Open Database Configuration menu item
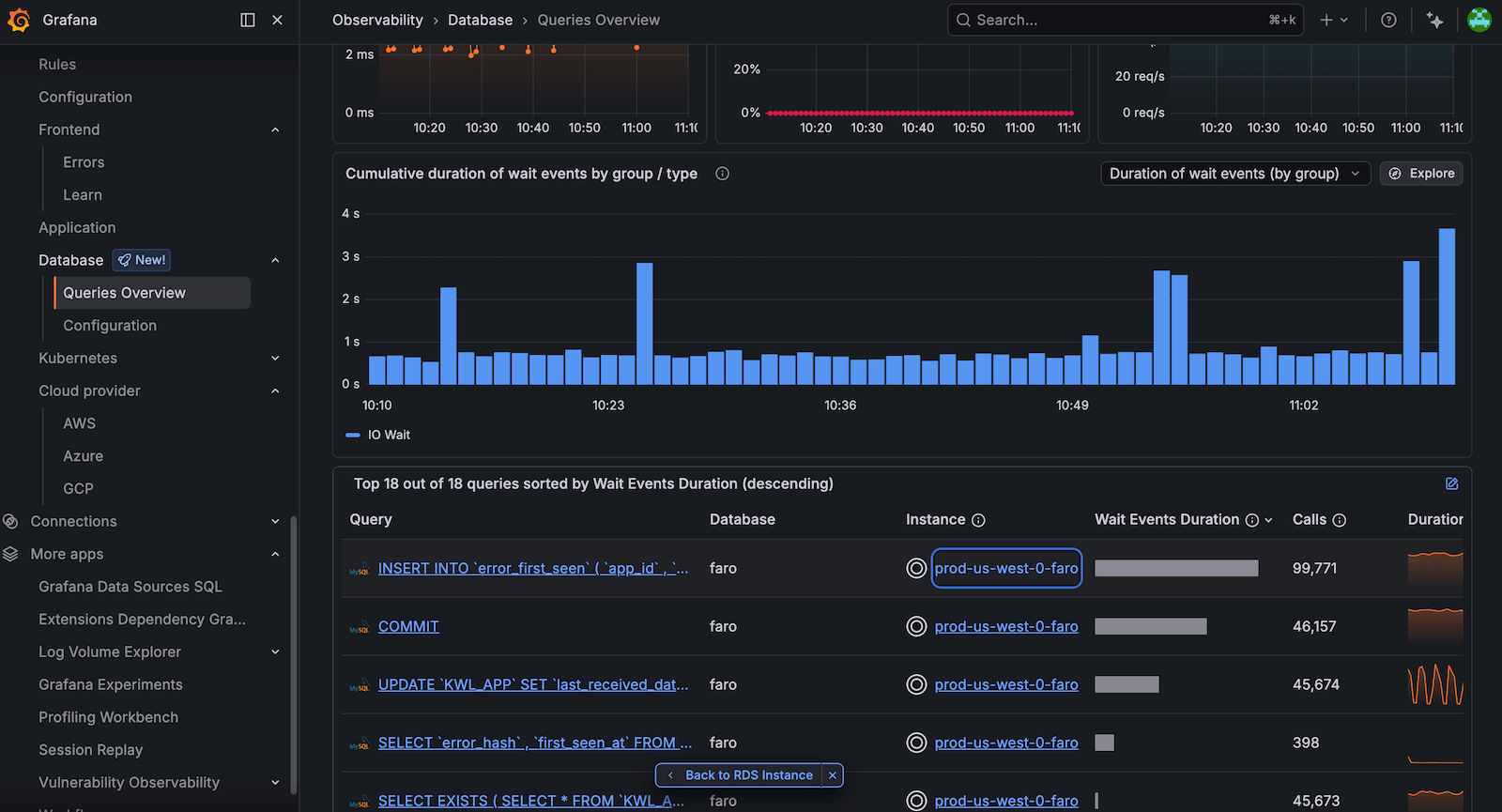Viewport: 1502px width, 812px height. click(x=110, y=326)
